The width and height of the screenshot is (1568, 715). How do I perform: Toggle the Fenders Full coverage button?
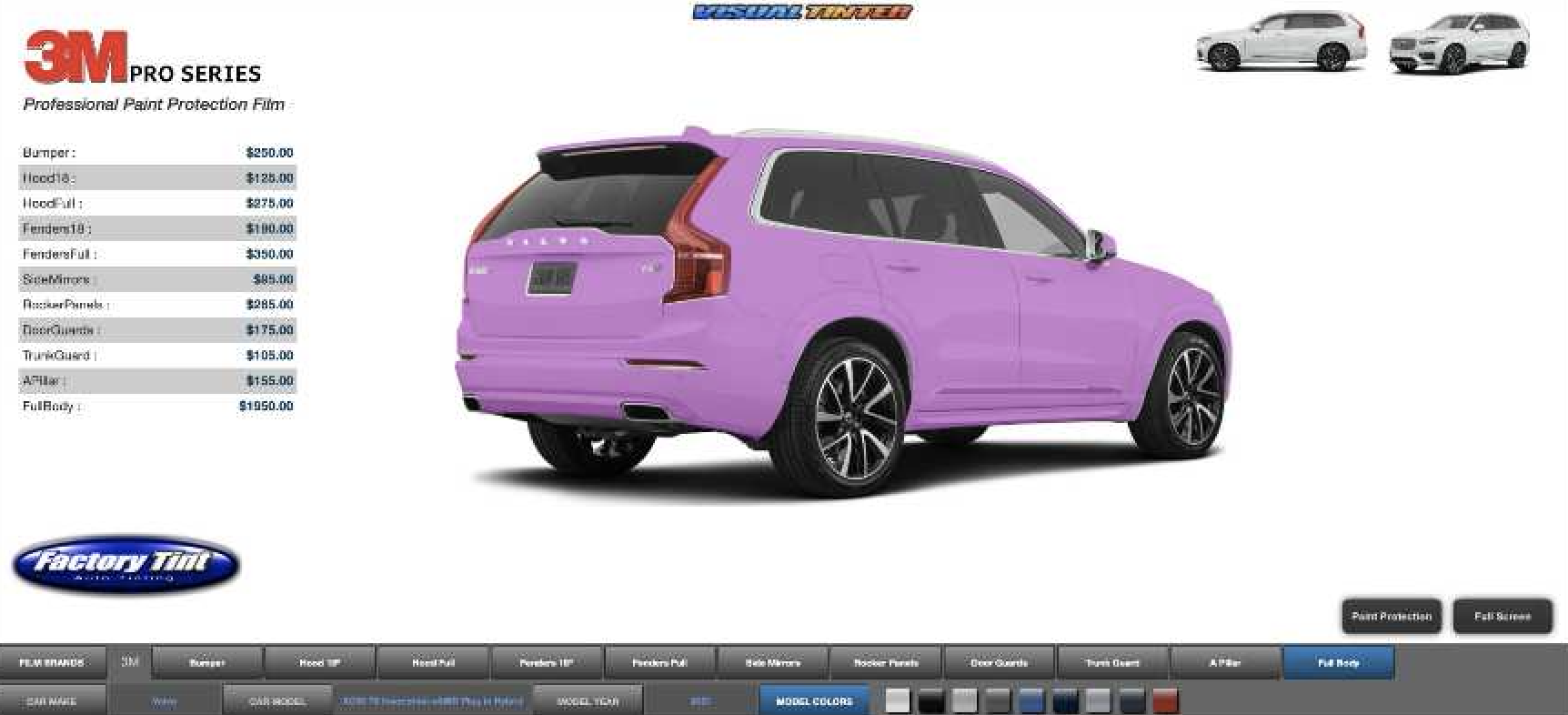660,663
